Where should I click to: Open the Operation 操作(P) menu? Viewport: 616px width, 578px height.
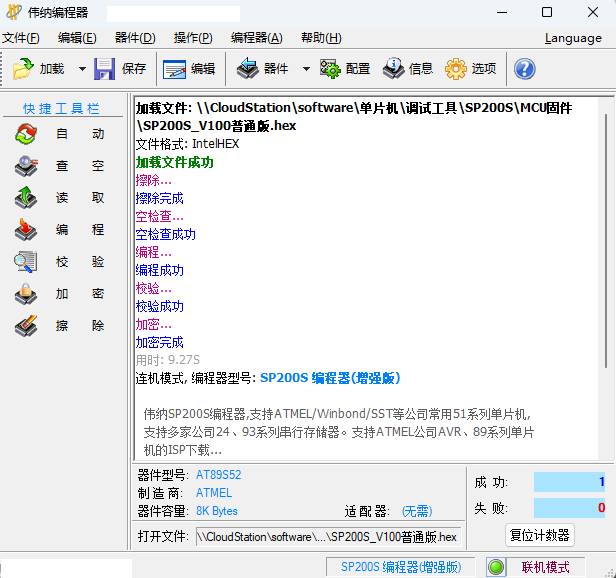[193, 38]
